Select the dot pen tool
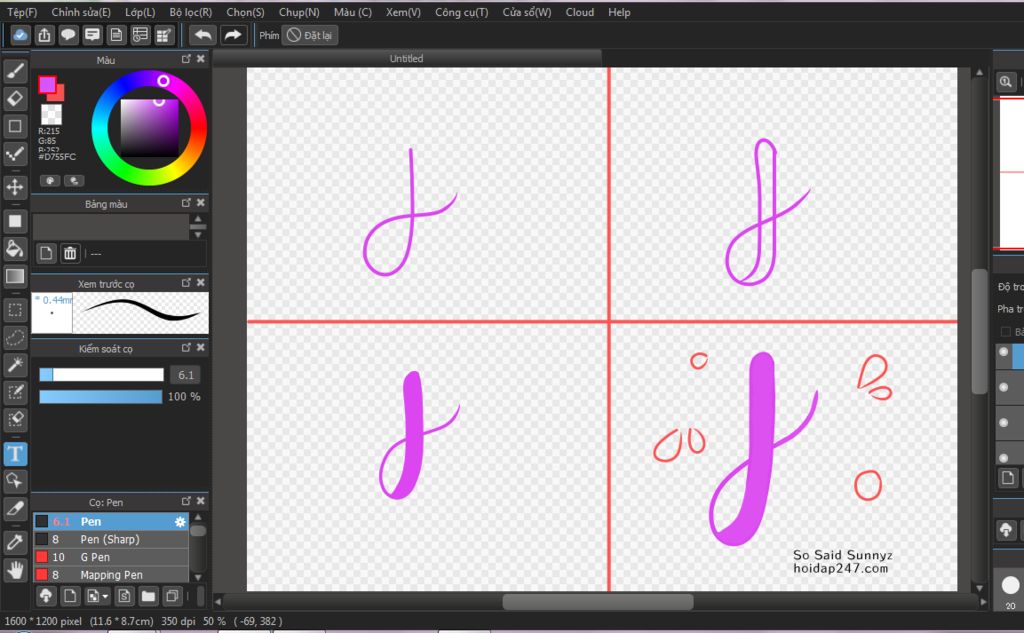 15,154
